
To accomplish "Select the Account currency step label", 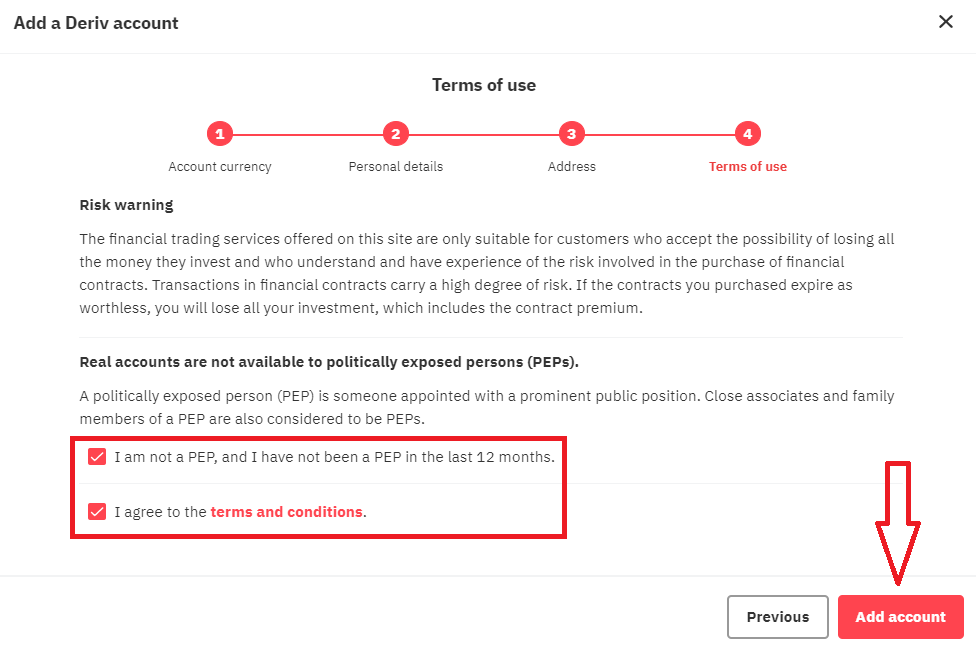I will 219,166.
